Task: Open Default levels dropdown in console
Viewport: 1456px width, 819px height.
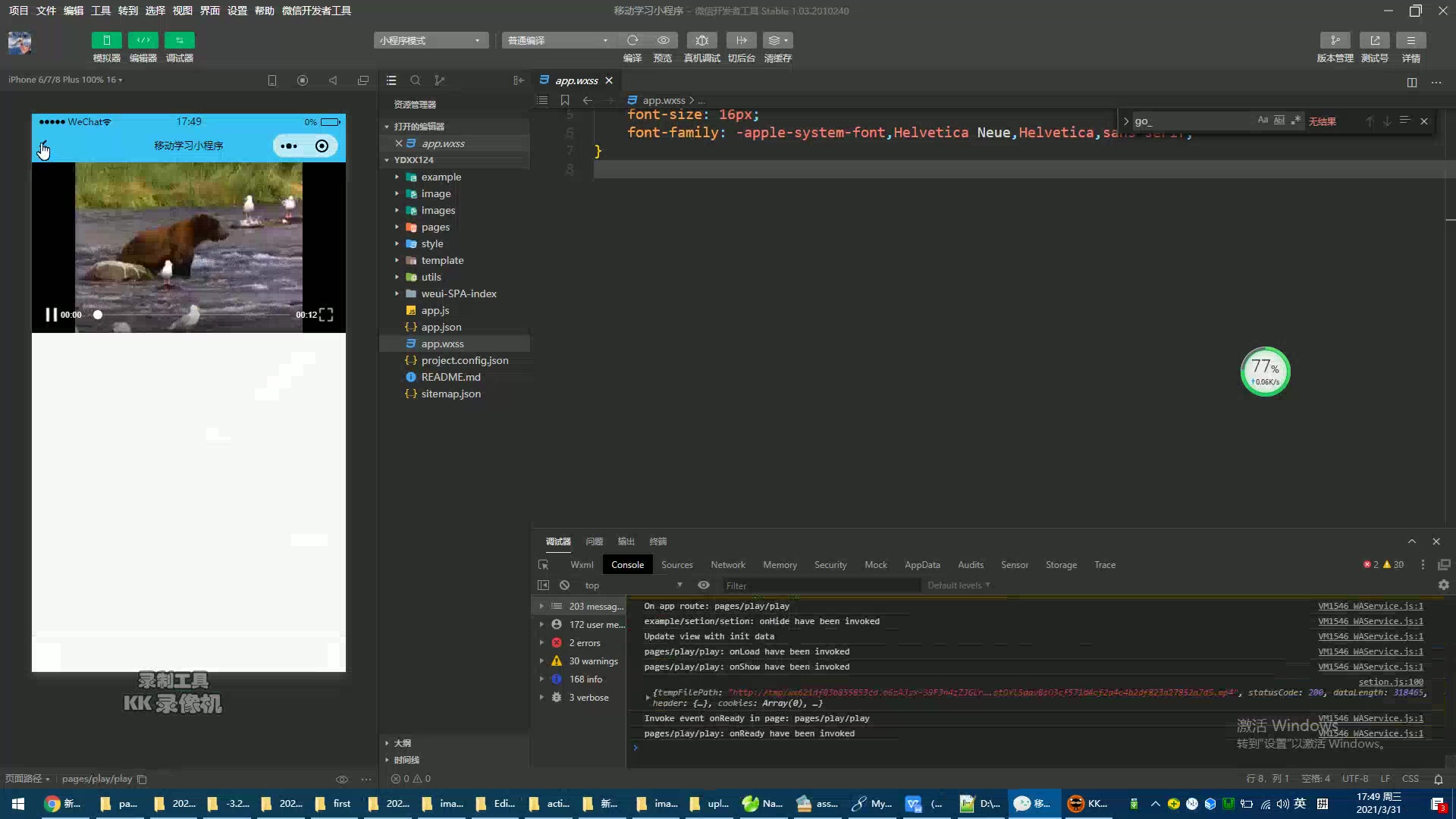Action: tap(959, 585)
